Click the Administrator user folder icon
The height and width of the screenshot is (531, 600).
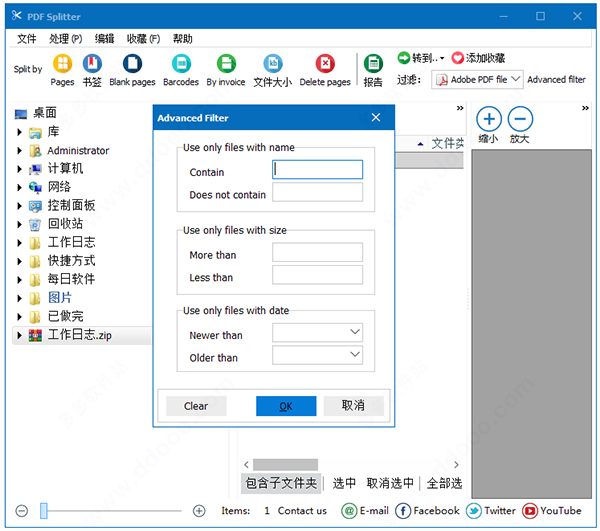point(35,151)
